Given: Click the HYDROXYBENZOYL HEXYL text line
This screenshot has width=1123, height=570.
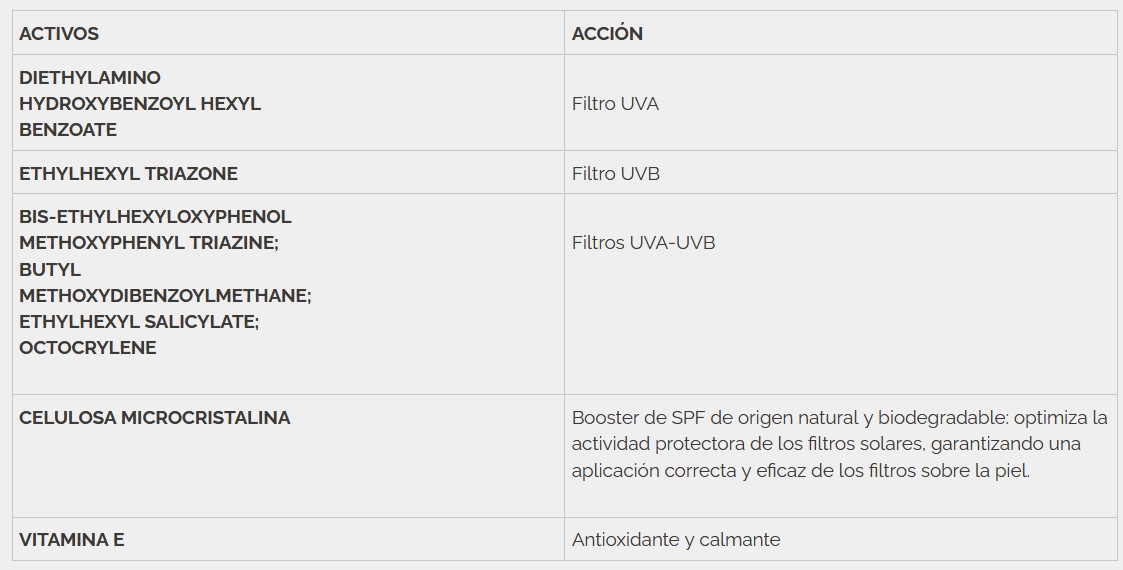Looking at the screenshot, I should [140, 103].
